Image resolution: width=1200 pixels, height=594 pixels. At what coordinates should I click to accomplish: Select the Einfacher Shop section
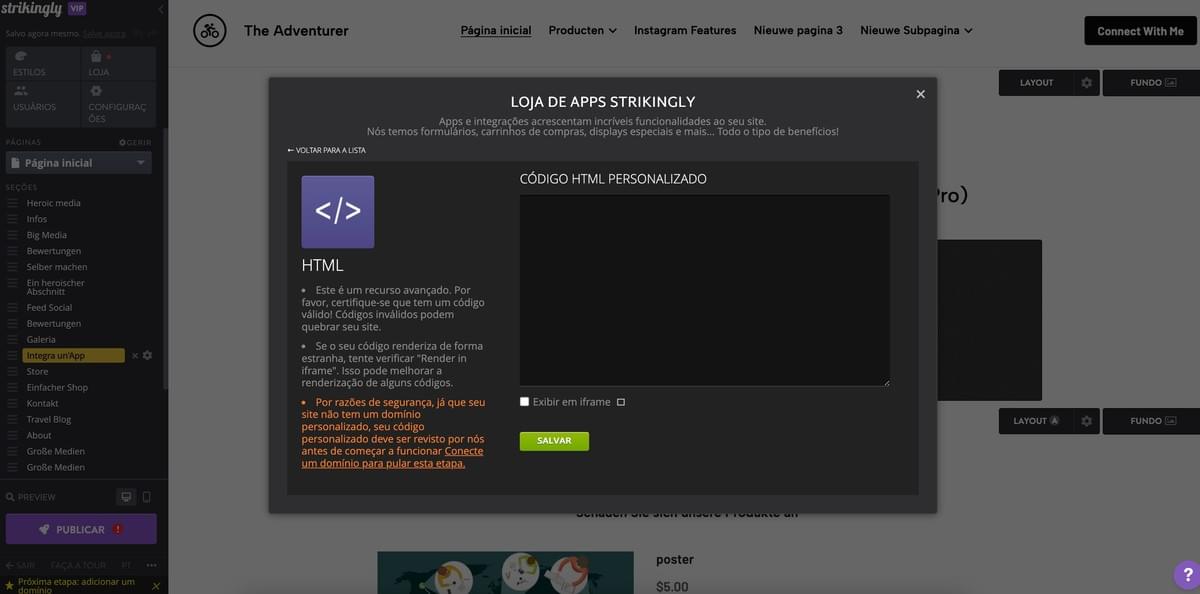point(57,388)
